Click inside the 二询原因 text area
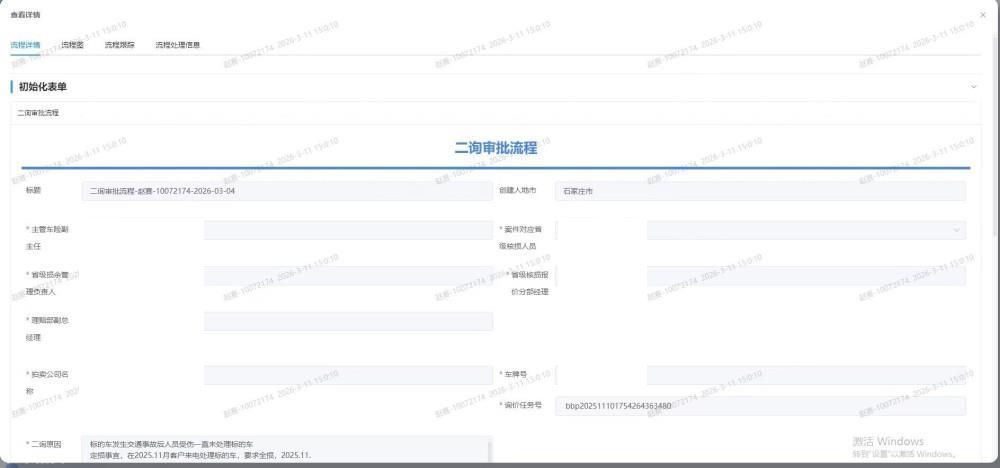Image resolution: width=1000 pixels, height=468 pixels. tap(286, 450)
